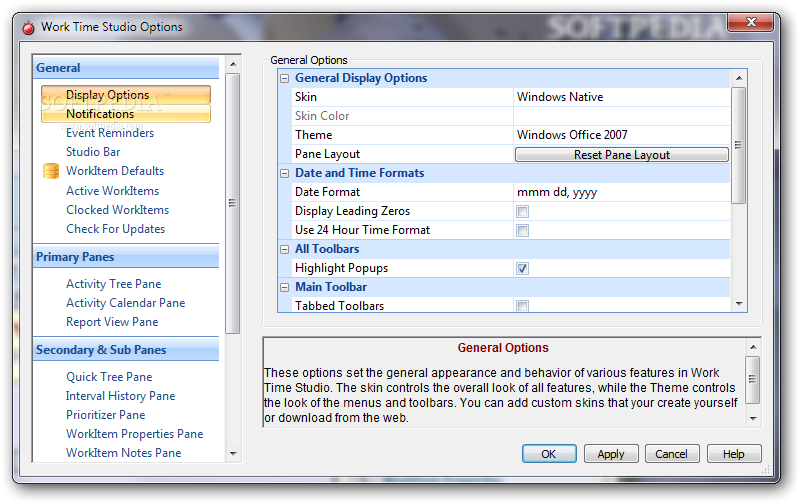Click options grid scrollbar down arrow
The width and height of the screenshot is (801, 504).
click(739, 304)
